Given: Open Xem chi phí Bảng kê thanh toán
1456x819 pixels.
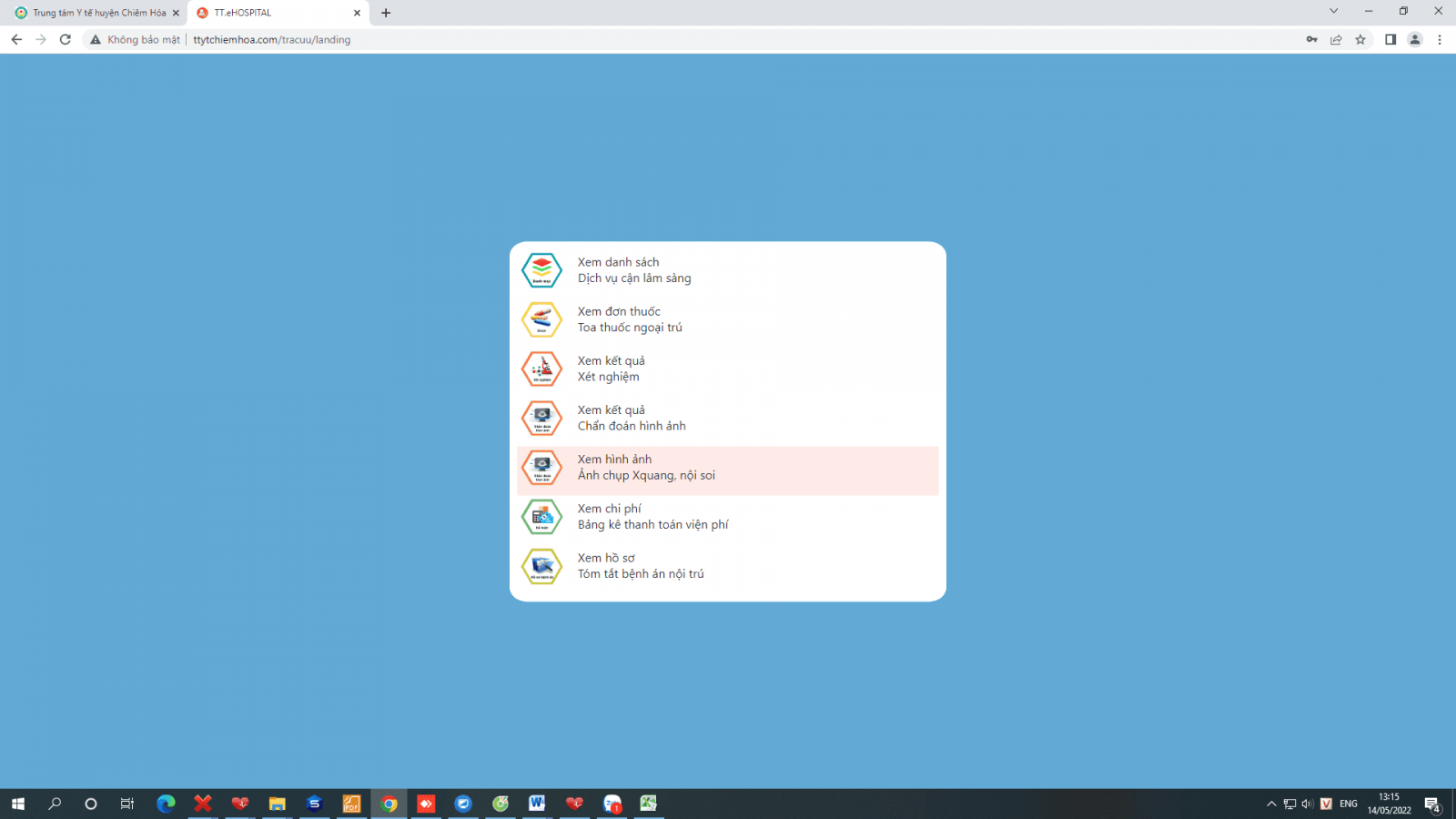Looking at the screenshot, I should (652, 517).
